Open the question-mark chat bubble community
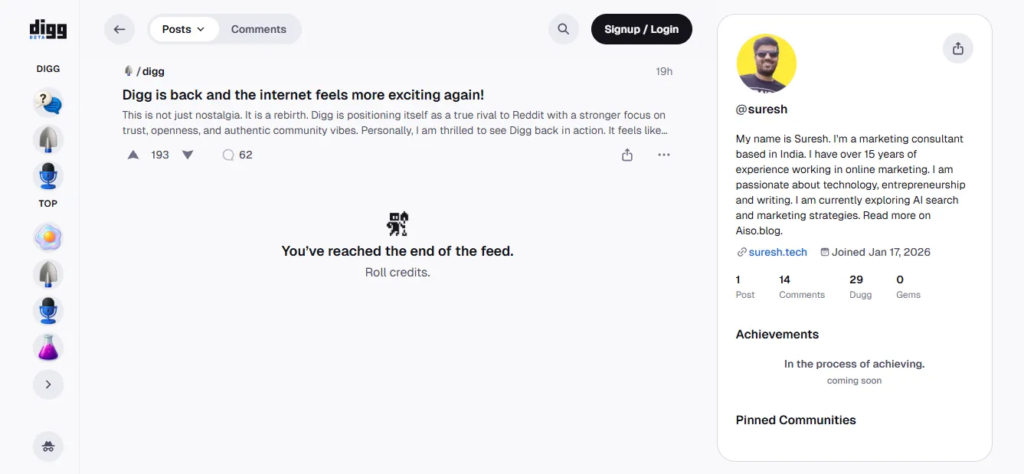This screenshot has height=474, width=1024. [x=48, y=102]
